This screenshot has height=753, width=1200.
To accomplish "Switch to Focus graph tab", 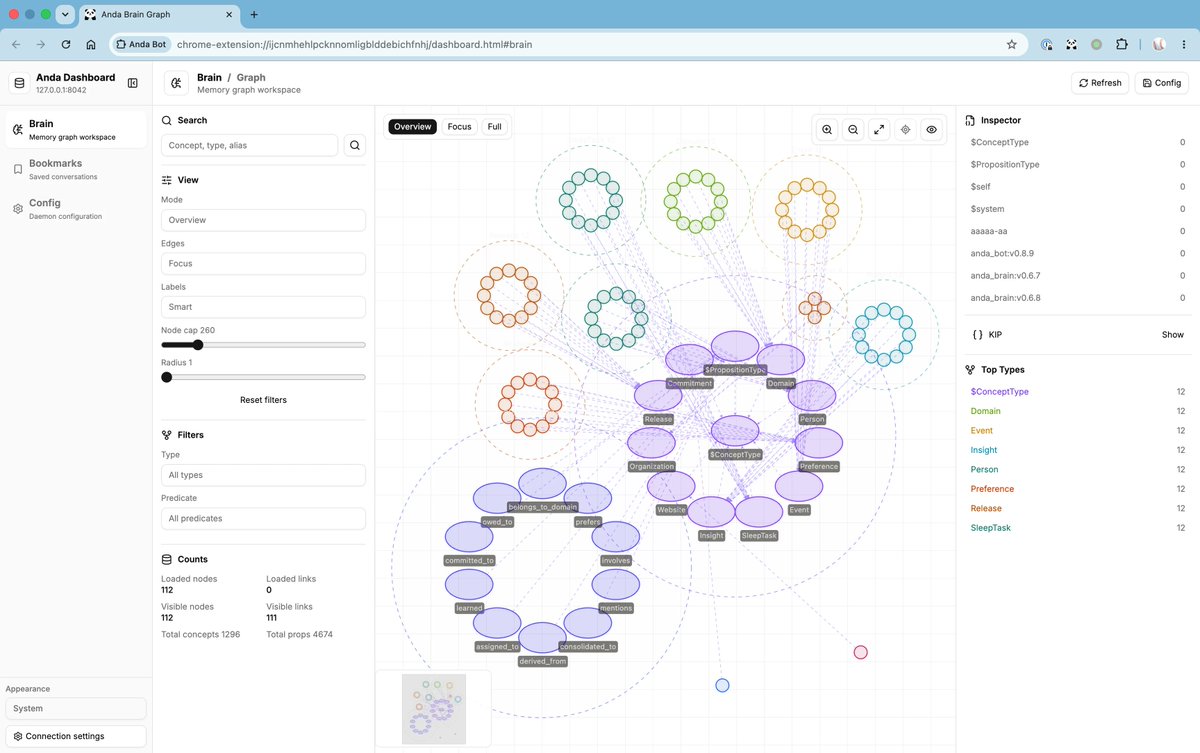I will point(459,127).
